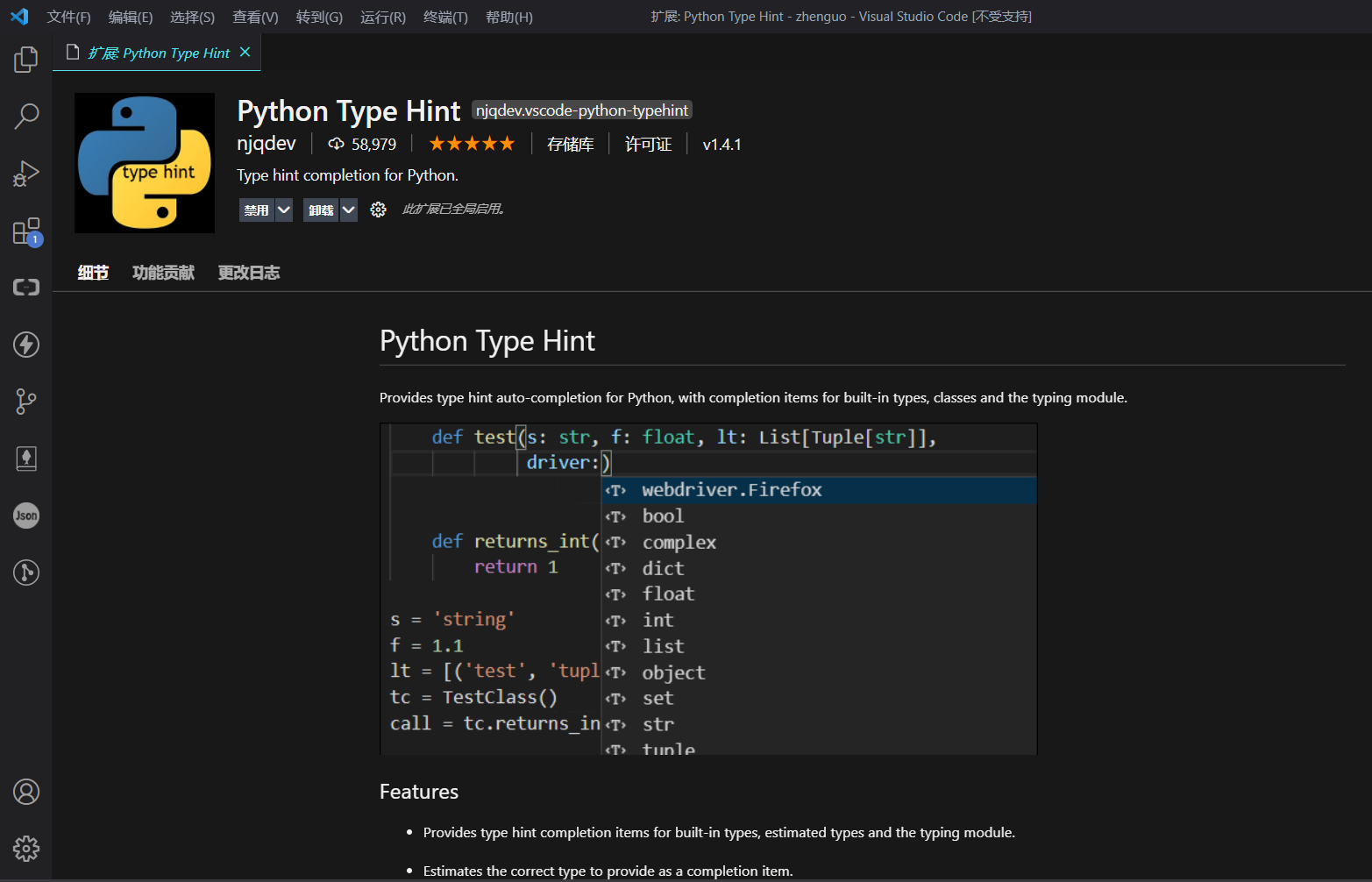The width and height of the screenshot is (1372, 882).
Task: Open the Json extension sidebar icon
Action: click(26, 516)
